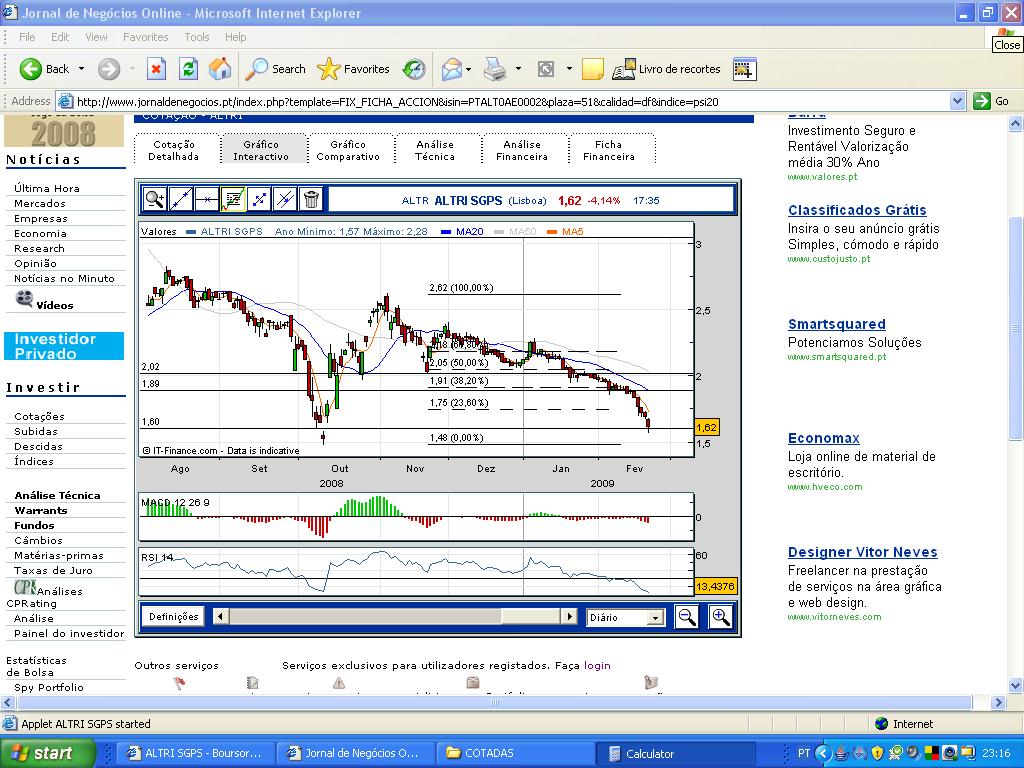Open the Print button dropdown arrow
The height and width of the screenshot is (768, 1024).
(518, 69)
